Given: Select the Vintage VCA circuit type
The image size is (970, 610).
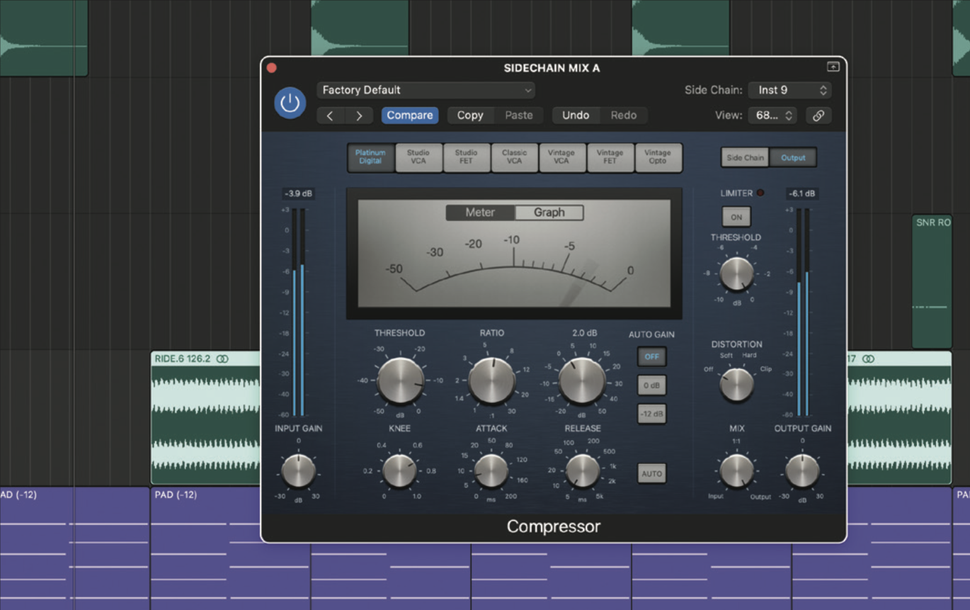Looking at the screenshot, I should pyautogui.click(x=563, y=157).
